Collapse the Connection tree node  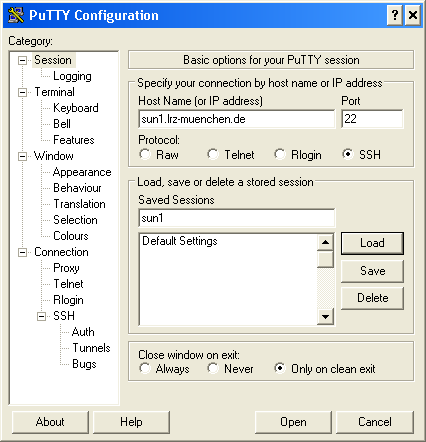pos(22,252)
